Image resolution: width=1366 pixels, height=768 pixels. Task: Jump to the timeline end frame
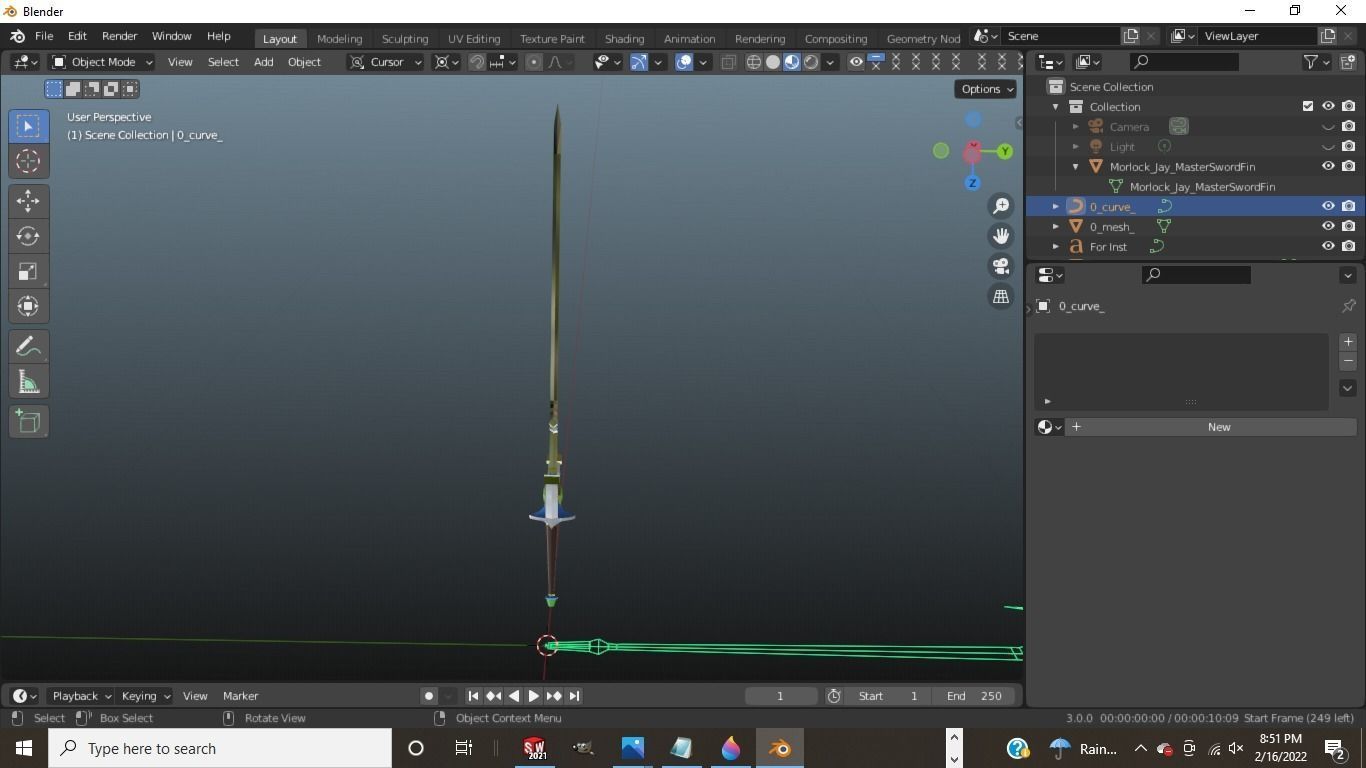click(x=574, y=696)
